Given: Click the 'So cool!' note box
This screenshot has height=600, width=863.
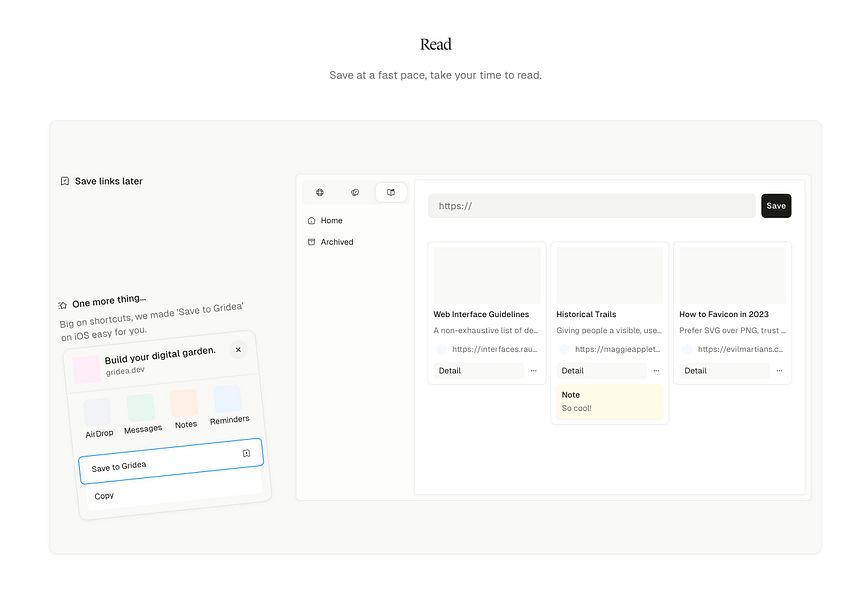Looking at the screenshot, I should (x=610, y=402).
